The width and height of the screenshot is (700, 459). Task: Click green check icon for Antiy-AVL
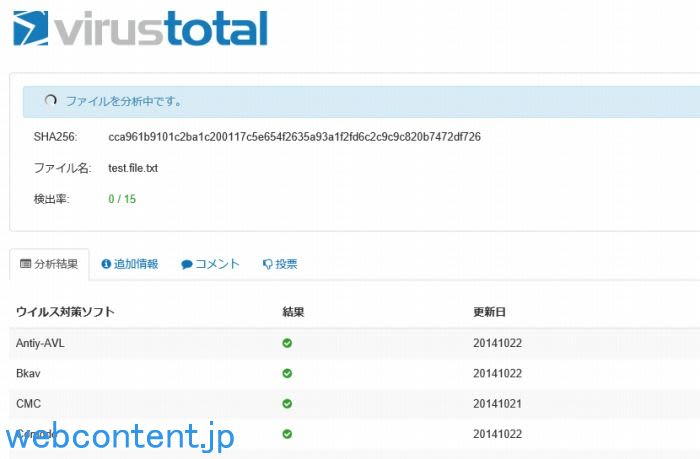click(x=287, y=343)
